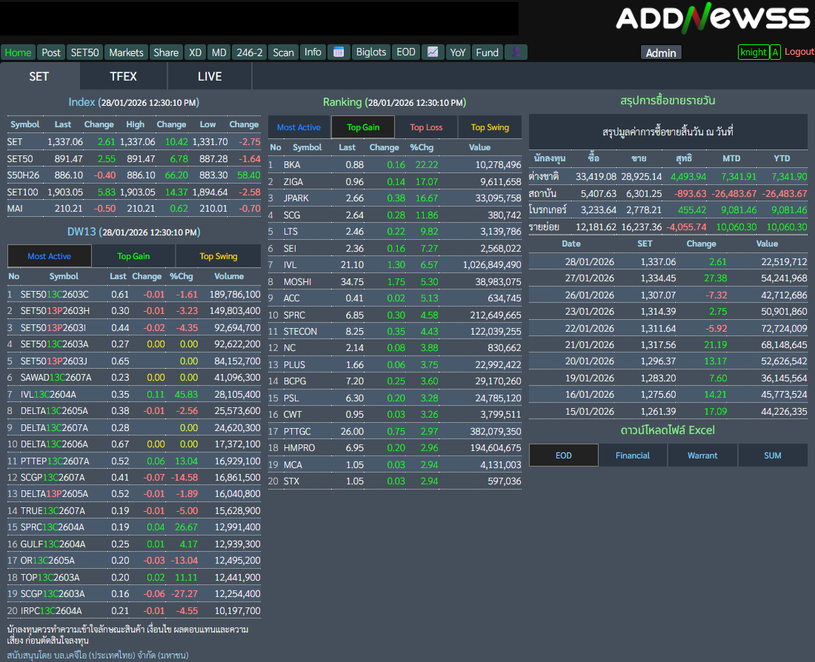Click the knight username button
This screenshot has height=662, width=815.
tap(753, 52)
